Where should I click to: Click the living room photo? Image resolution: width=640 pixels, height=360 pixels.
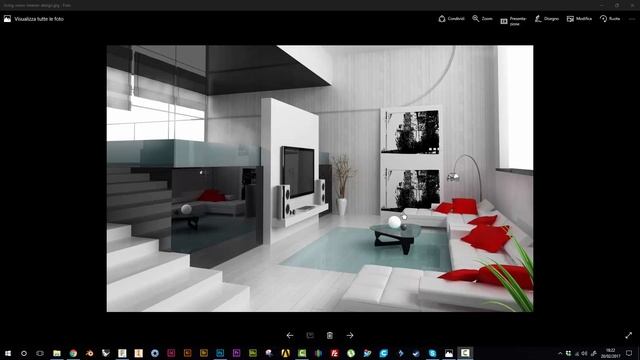click(x=320, y=178)
